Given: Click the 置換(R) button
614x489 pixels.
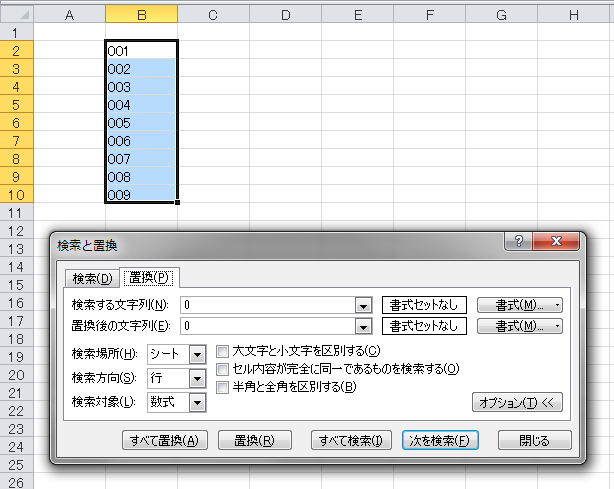Looking at the screenshot, I should (x=255, y=440).
